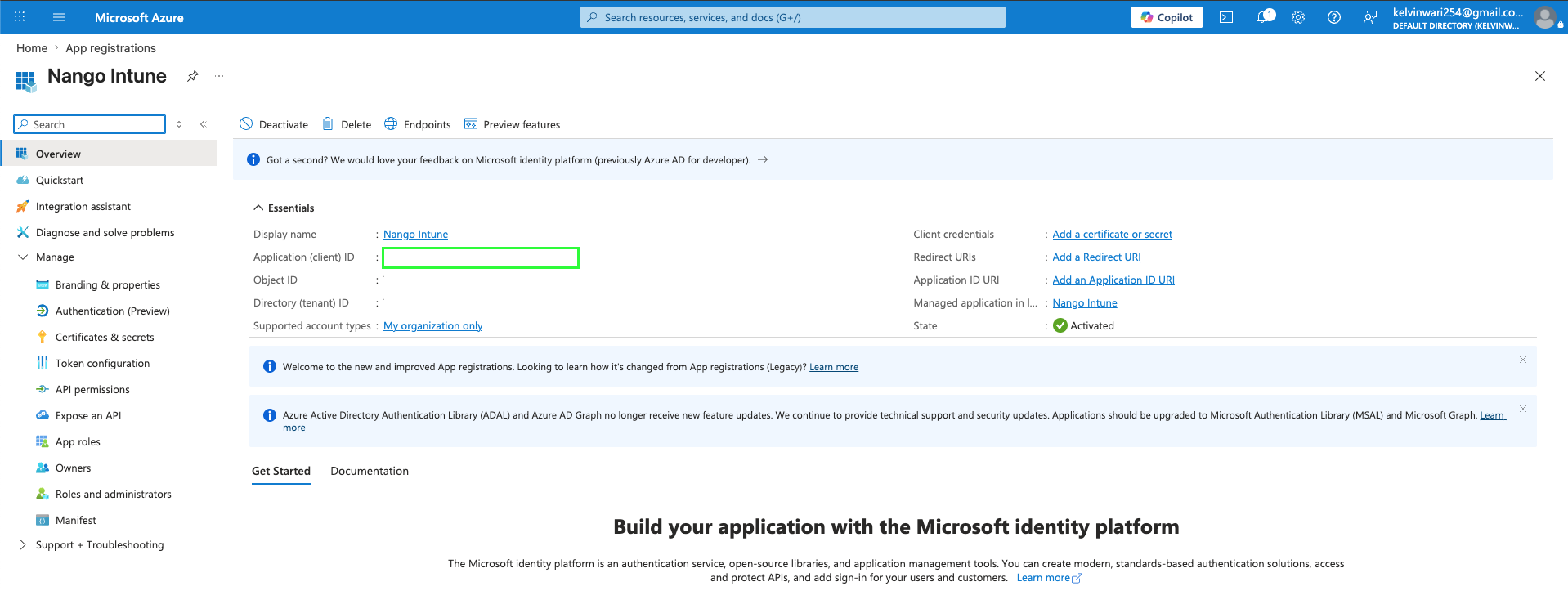
Task: Open the Azure apps grid launcher
Action: [x=20, y=17]
